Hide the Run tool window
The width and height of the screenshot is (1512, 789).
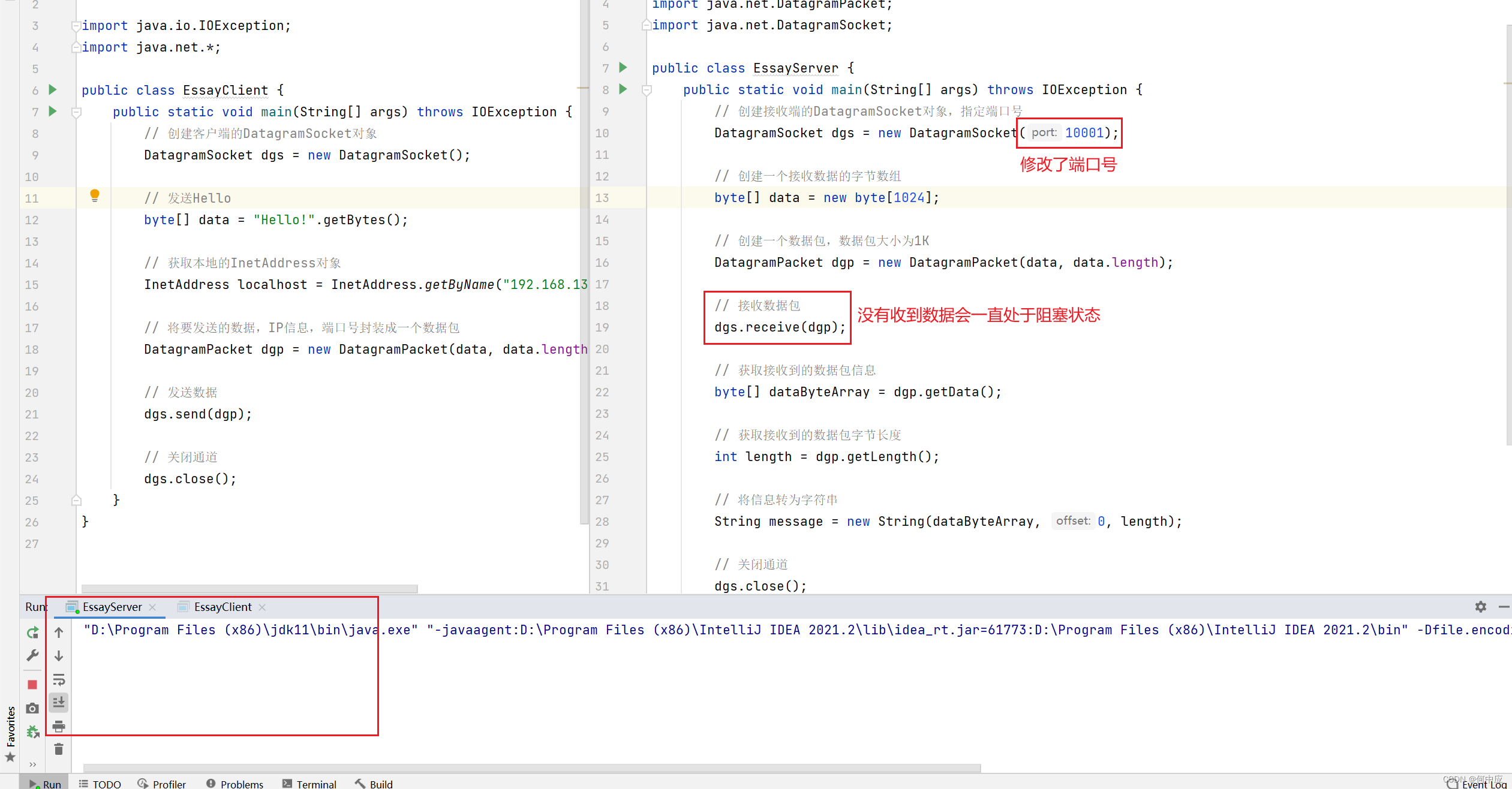1504,607
